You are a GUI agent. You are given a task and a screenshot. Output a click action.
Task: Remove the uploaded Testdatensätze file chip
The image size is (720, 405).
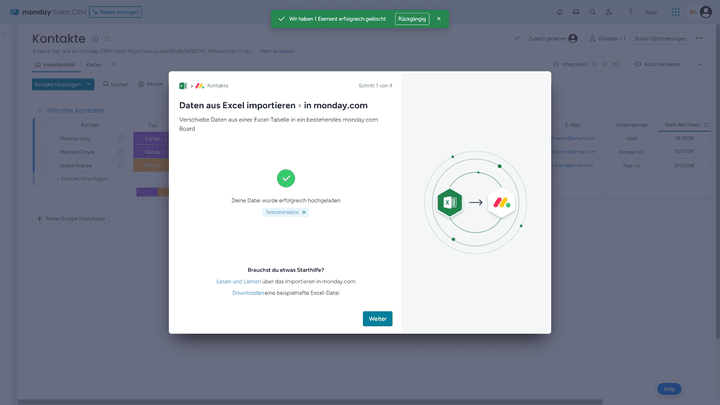[304, 212]
